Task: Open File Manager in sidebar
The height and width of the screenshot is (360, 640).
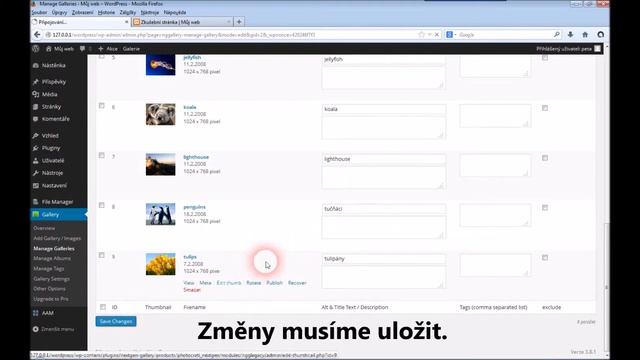Action: click(x=58, y=202)
